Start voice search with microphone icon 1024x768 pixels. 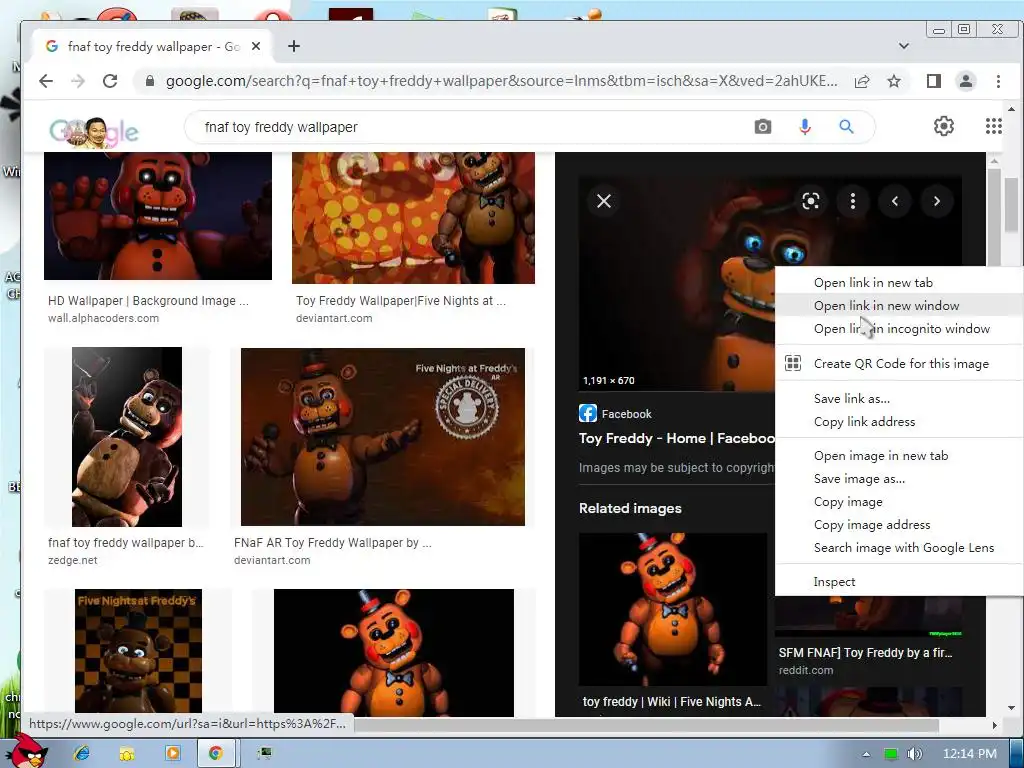click(805, 127)
